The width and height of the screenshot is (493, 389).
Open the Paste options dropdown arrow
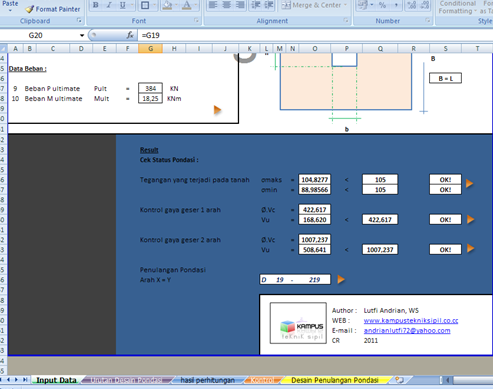click(x=10, y=11)
